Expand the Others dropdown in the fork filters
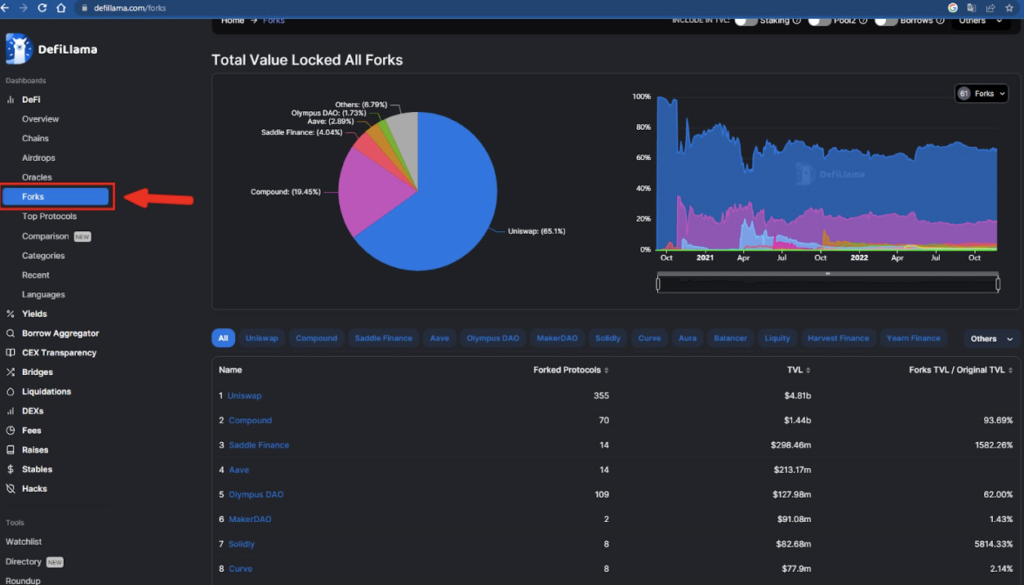This screenshot has height=585, width=1024. (991, 339)
